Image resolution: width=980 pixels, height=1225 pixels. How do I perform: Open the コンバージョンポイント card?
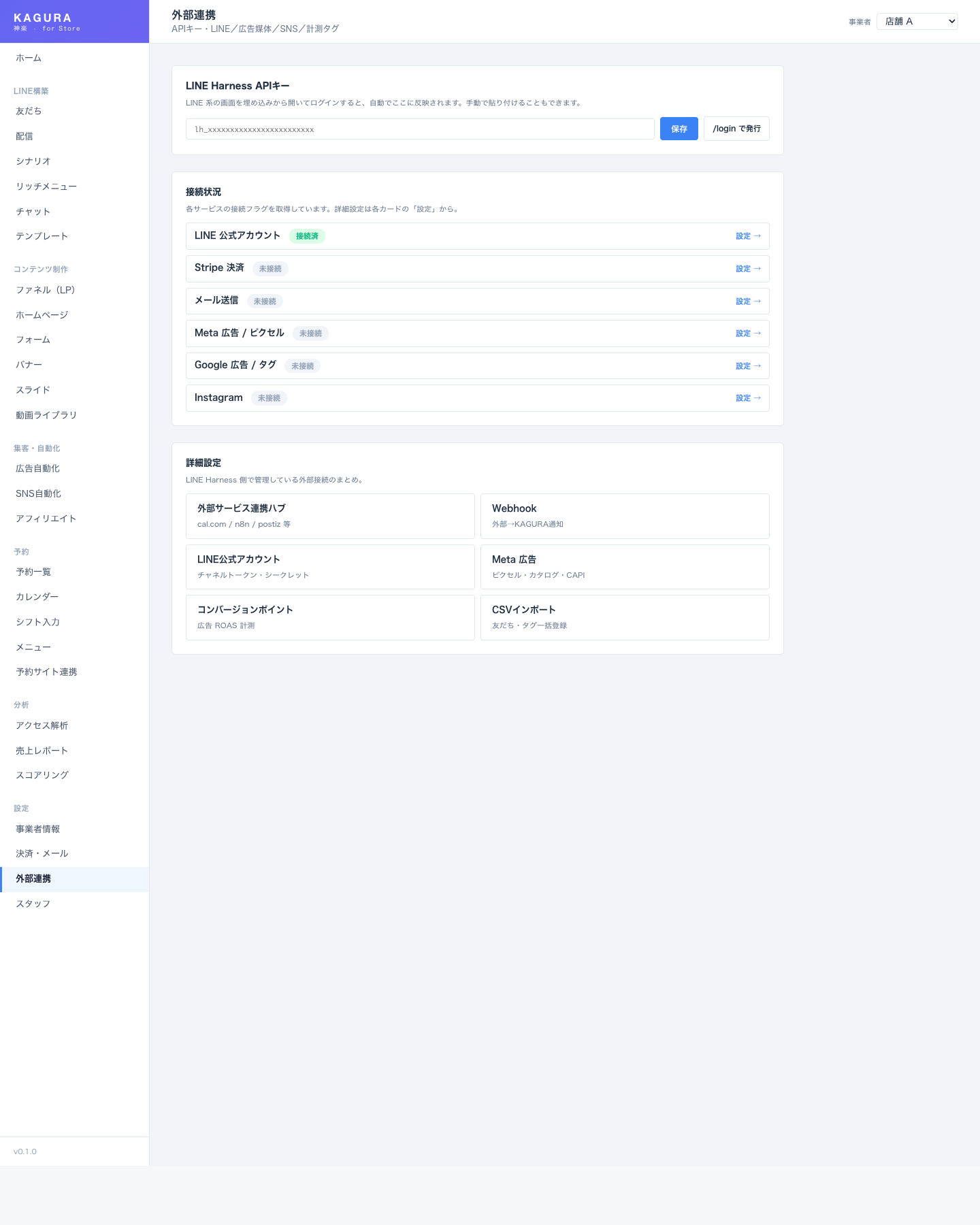coord(330,617)
